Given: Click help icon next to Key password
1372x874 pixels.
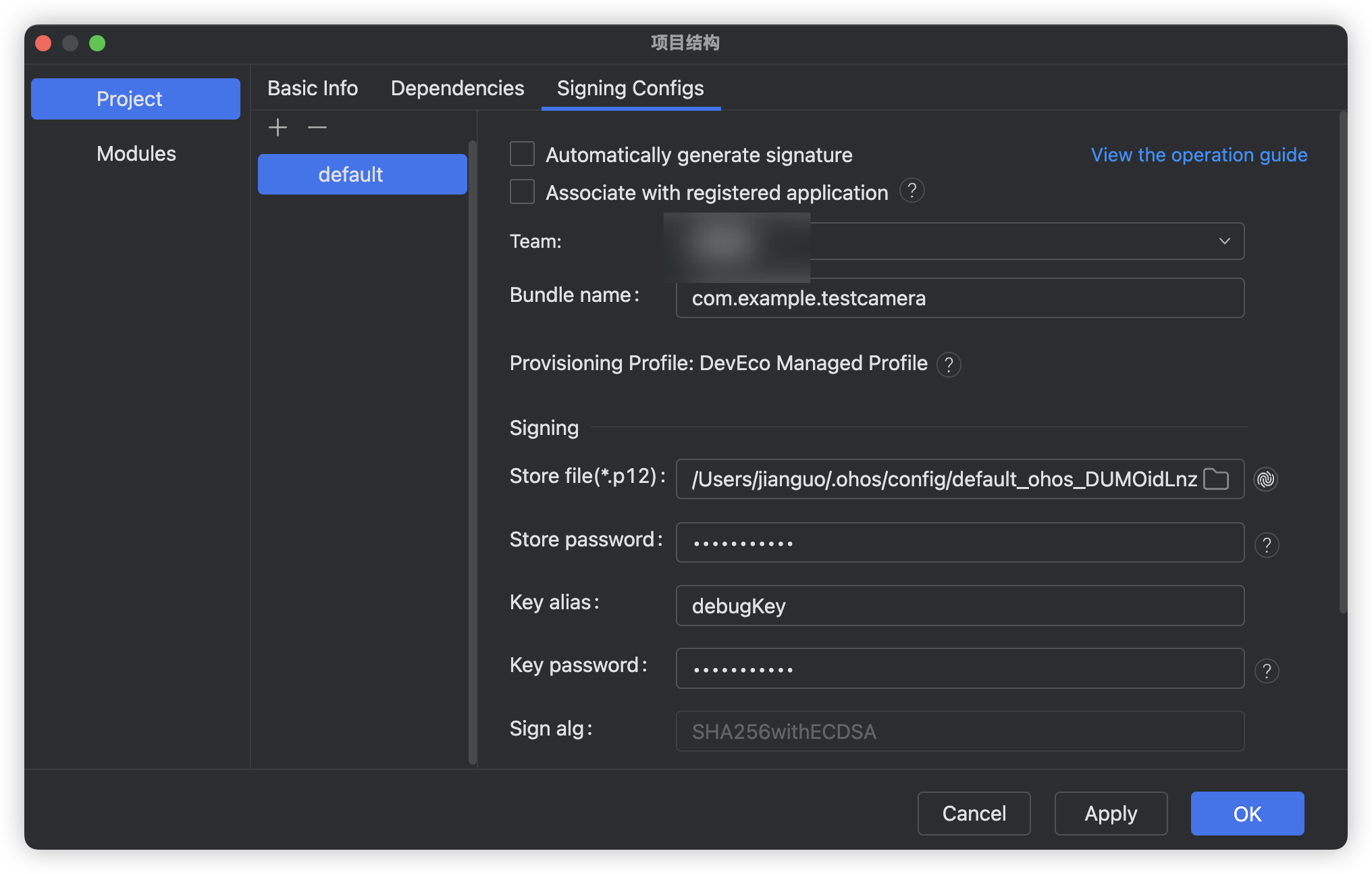Looking at the screenshot, I should pyautogui.click(x=1267, y=671).
